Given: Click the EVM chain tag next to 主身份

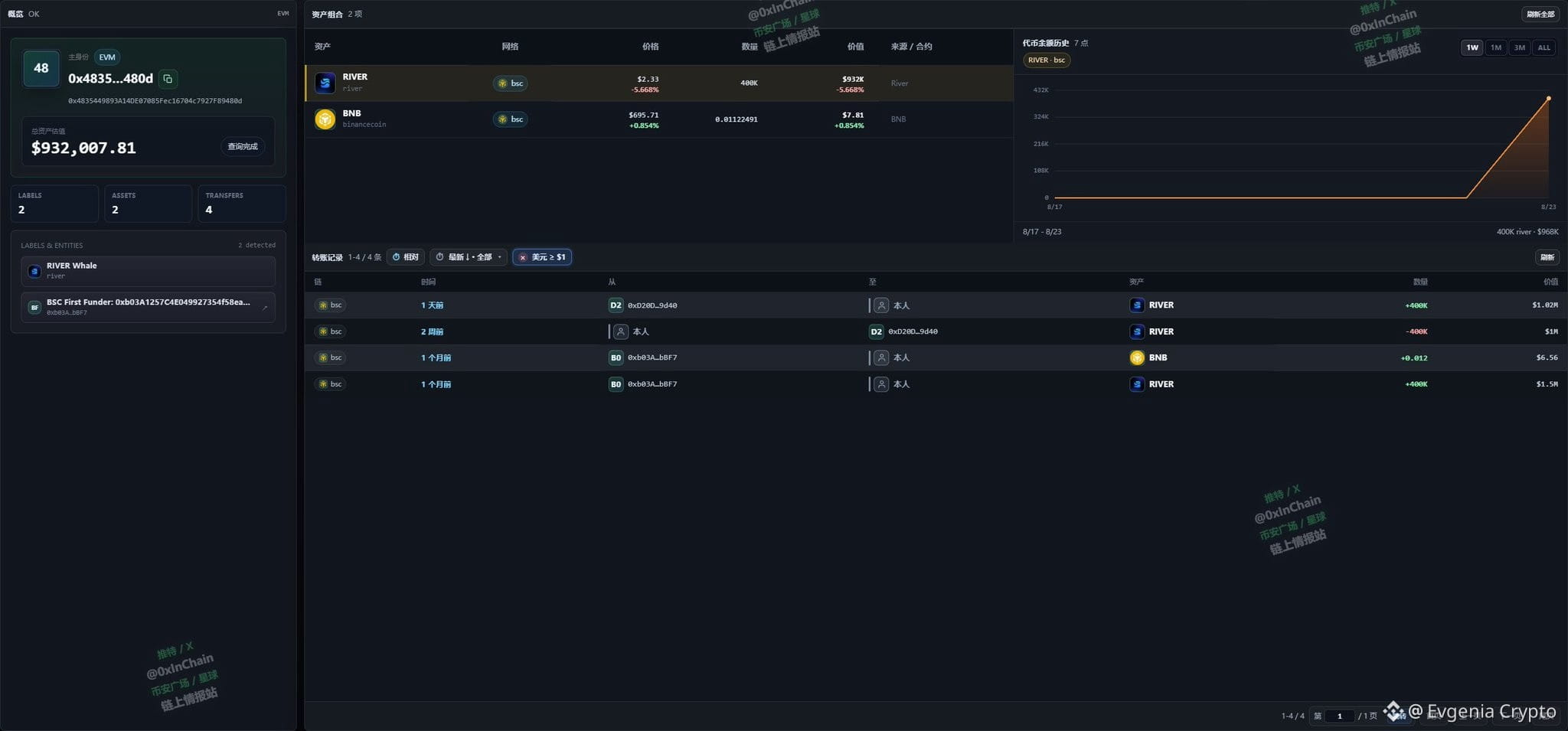Looking at the screenshot, I should pyautogui.click(x=107, y=57).
